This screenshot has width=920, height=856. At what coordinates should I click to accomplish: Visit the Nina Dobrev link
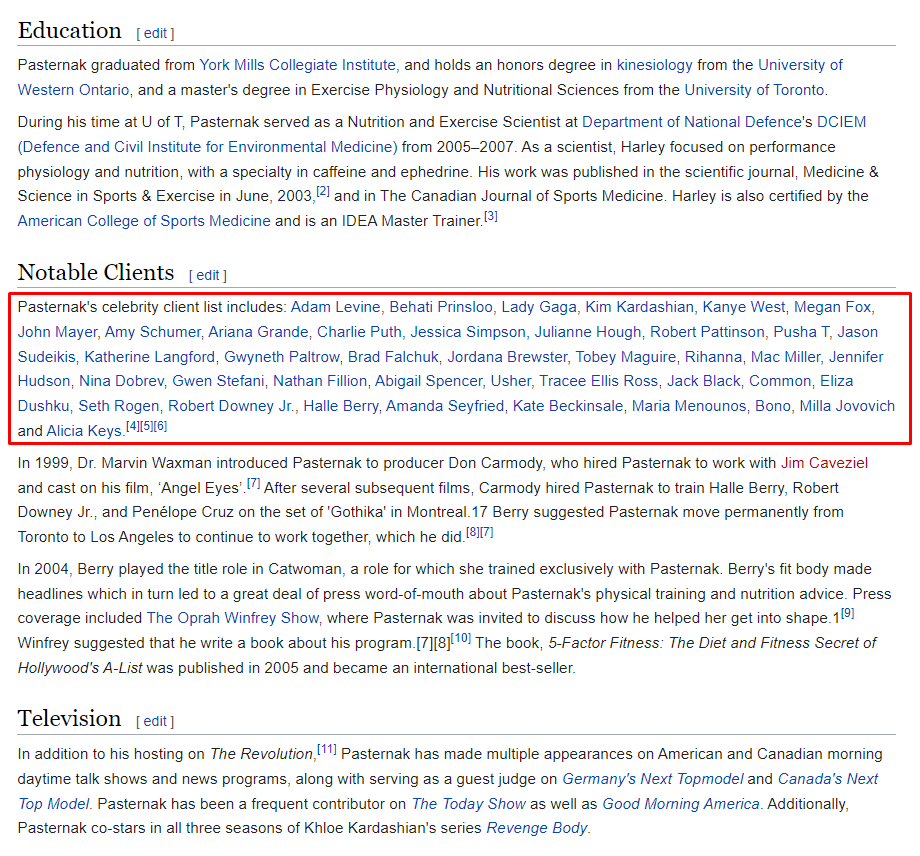tap(121, 381)
